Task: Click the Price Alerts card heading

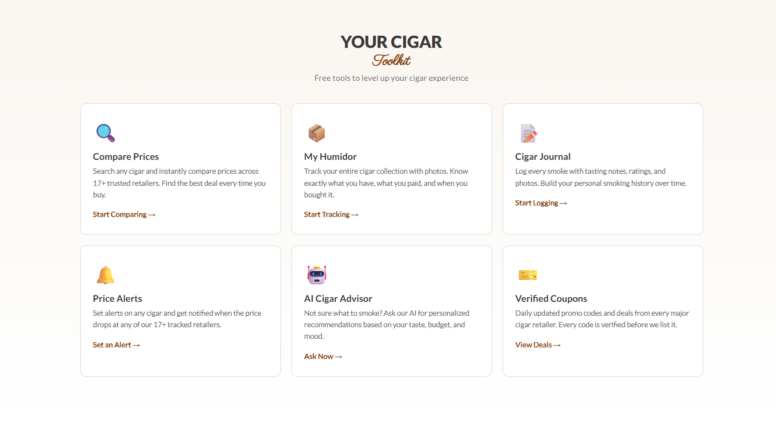Action: pos(117,298)
